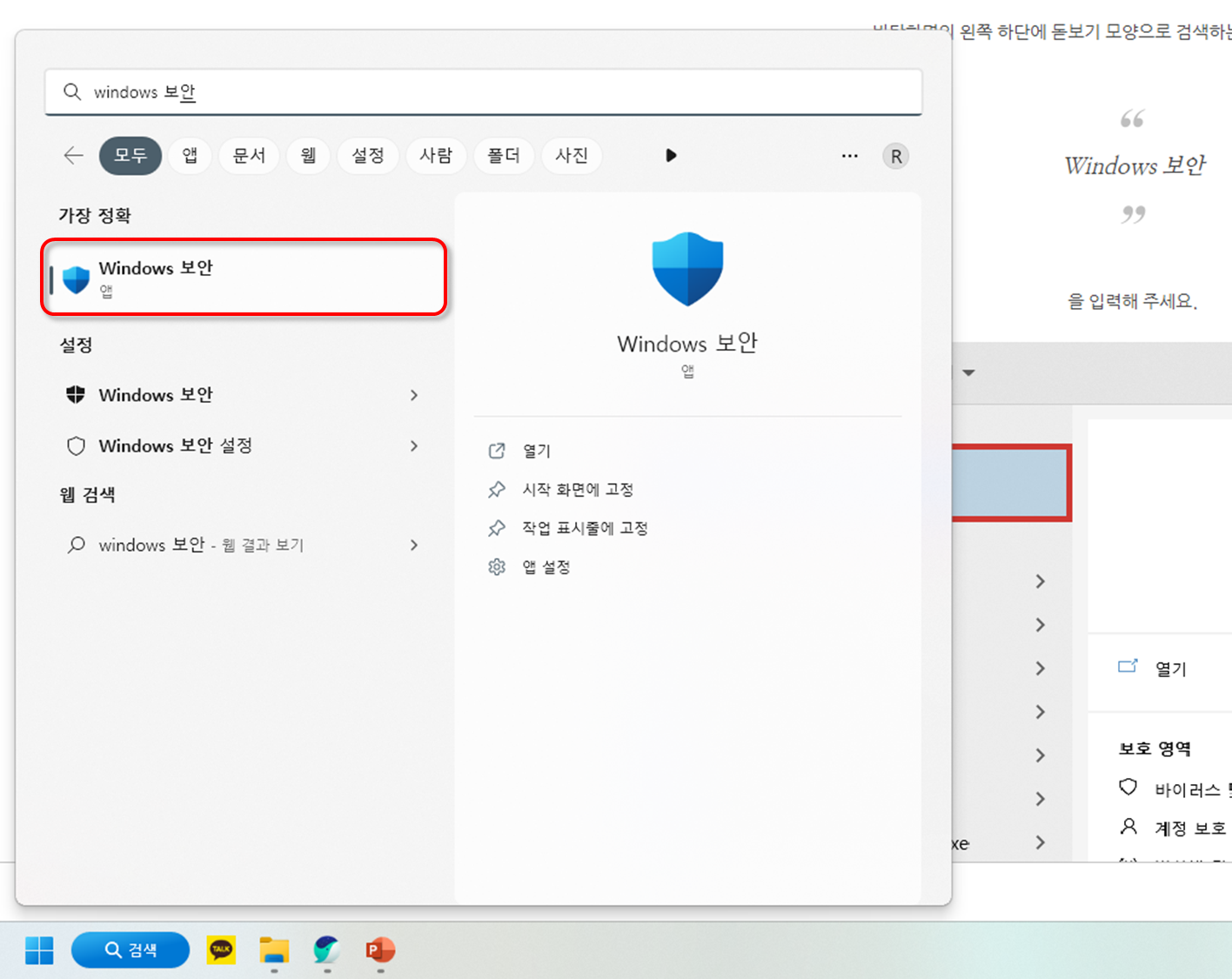
Task: Click the dropdown arrow in background window
Action: point(968,373)
